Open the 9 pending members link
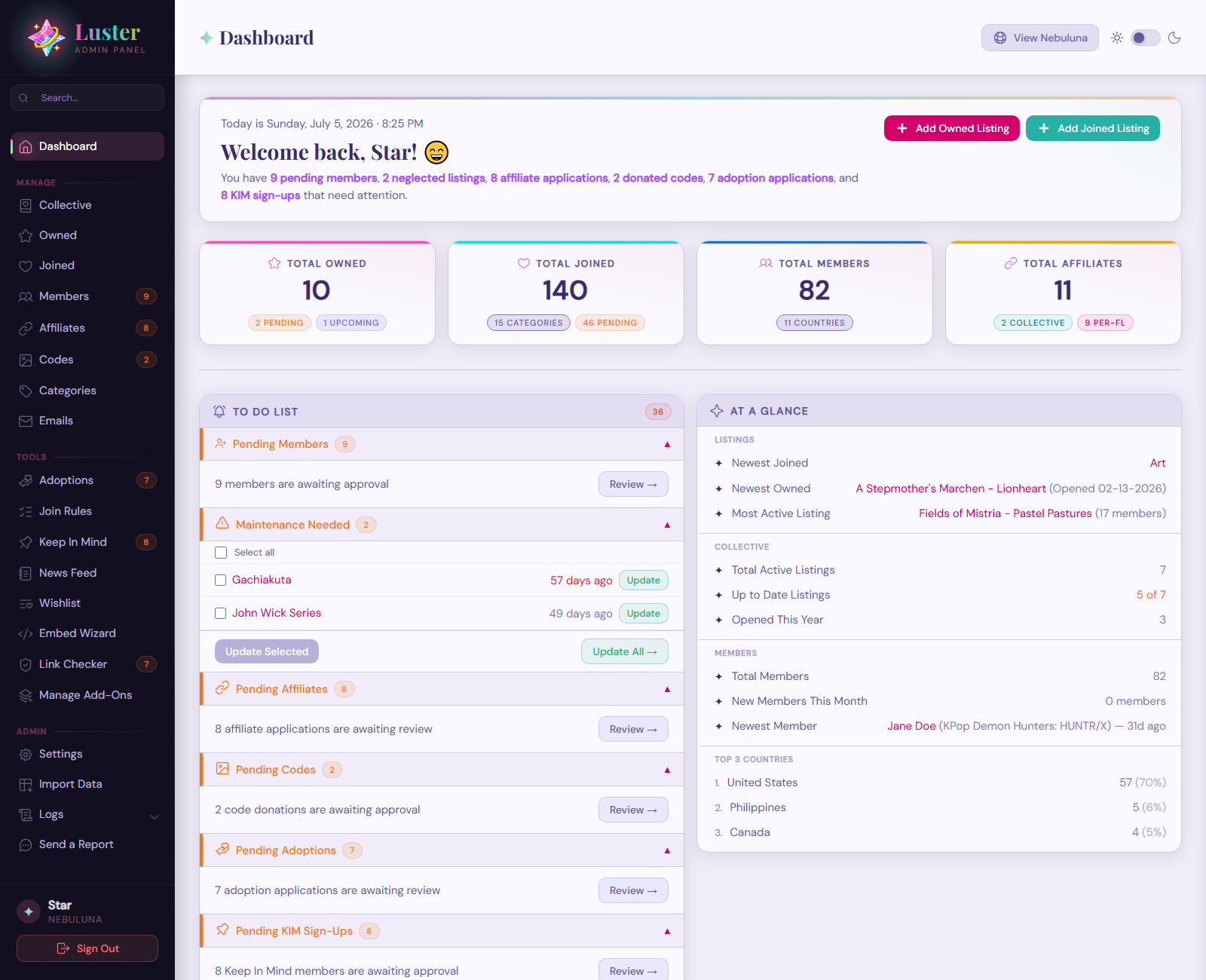Viewport: 1206px width, 980px height. pos(324,178)
